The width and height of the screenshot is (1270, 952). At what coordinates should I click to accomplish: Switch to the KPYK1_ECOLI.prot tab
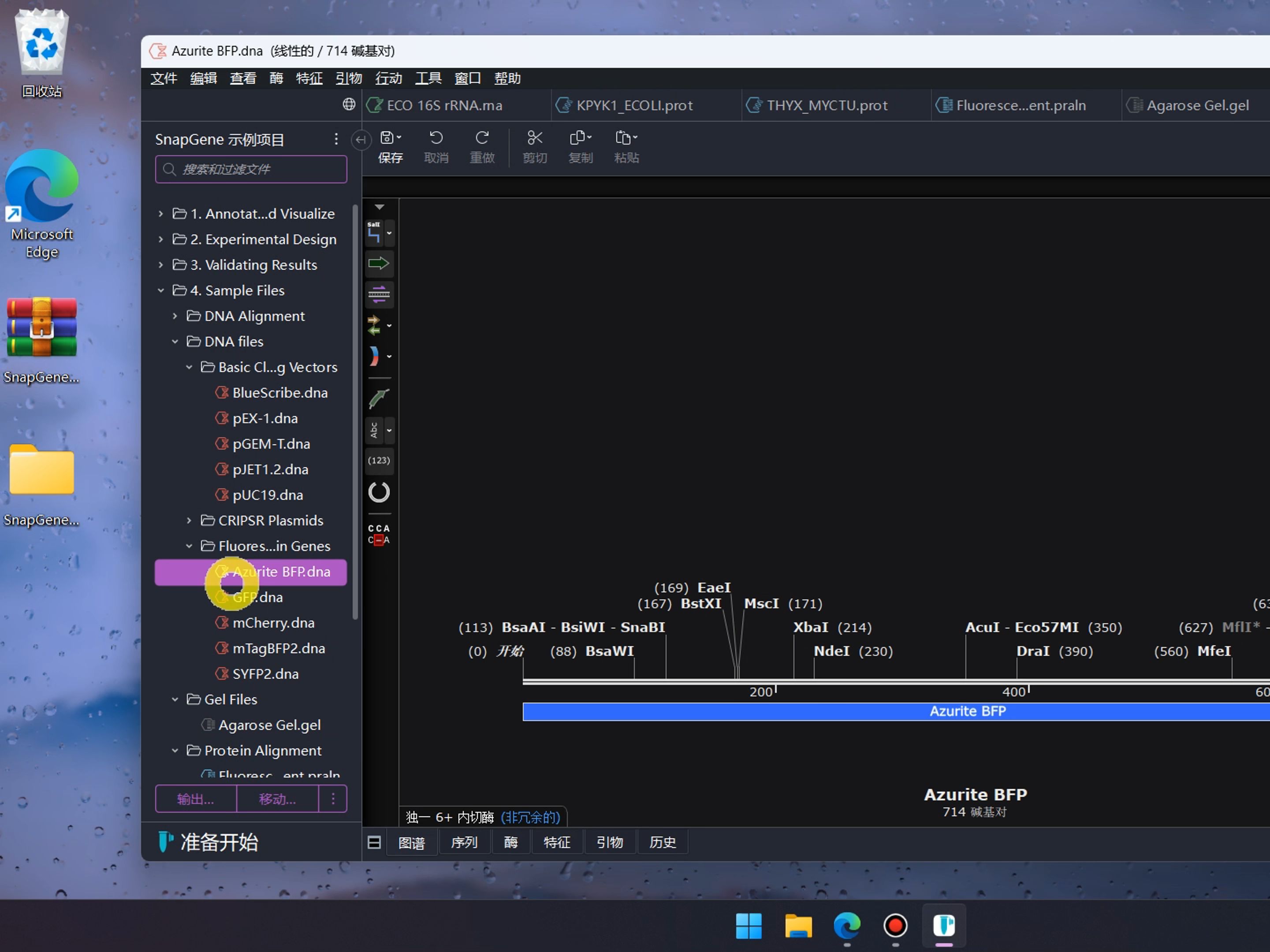coord(646,105)
